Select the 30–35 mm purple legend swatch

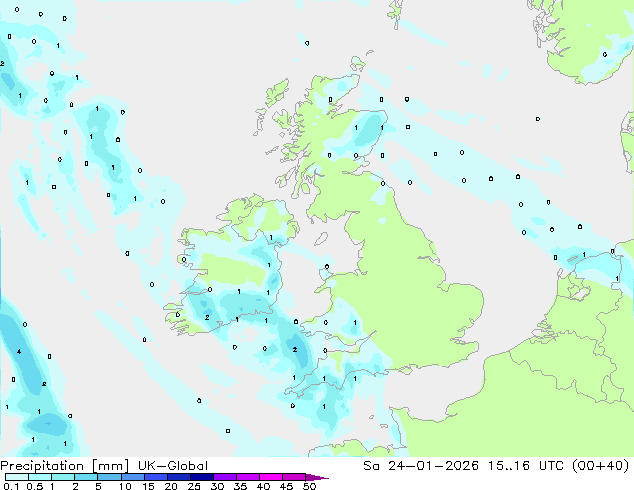(x=224, y=477)
